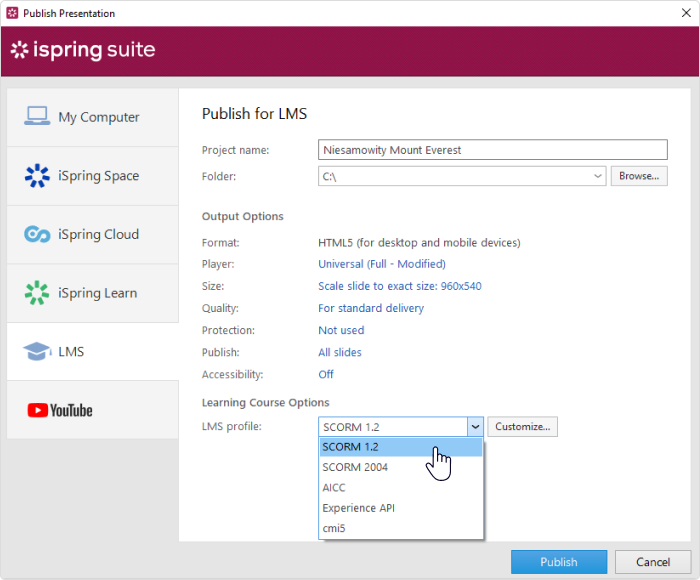Open the Universal (Full - Modified) player link
This screenshot has height=580, width=700.
click(382, 264)
